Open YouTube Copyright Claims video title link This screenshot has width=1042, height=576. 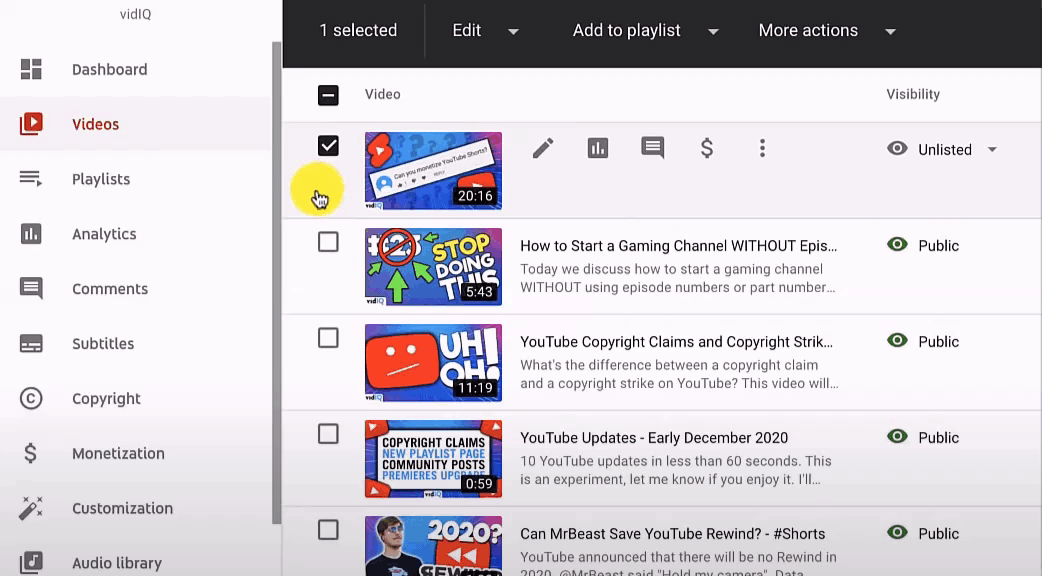(677, 341)
